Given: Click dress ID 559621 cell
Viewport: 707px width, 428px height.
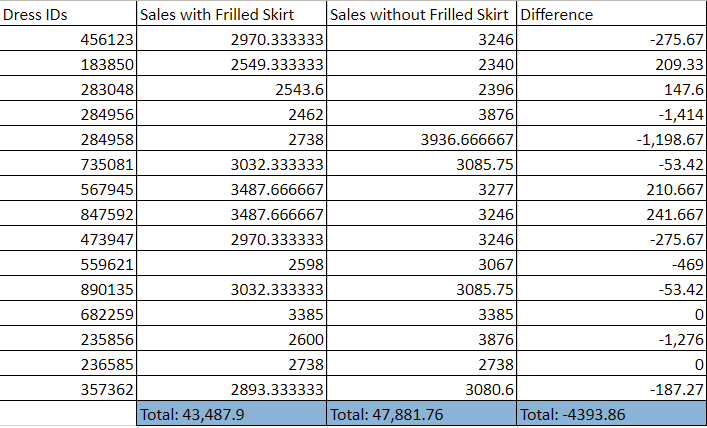Looking at the screenshot, I should coord(68,264).
